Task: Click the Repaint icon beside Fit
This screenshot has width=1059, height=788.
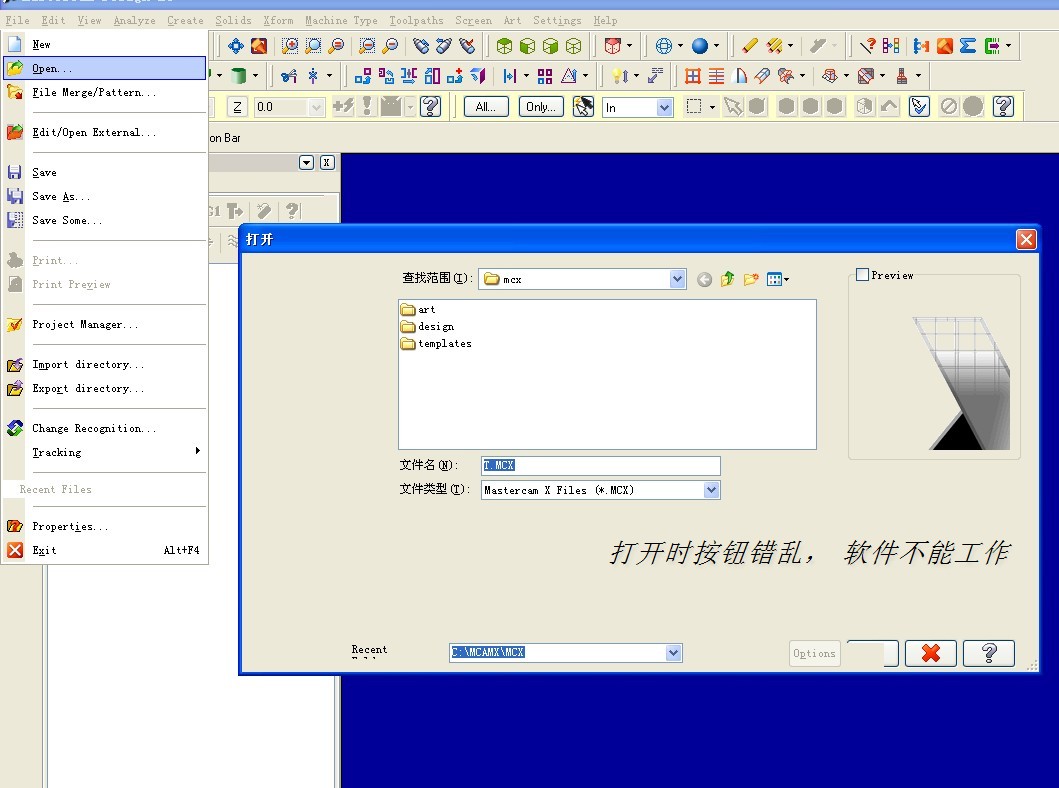Action: 259,46
